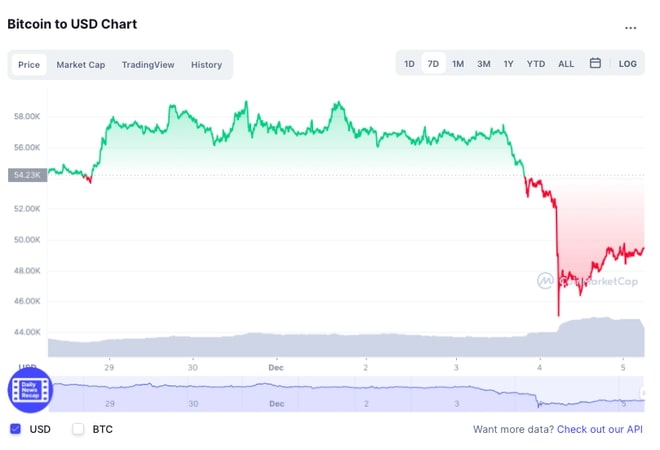Open the TradingView tab
Viewport: 660px width, 450px height.
pos(148,65)
